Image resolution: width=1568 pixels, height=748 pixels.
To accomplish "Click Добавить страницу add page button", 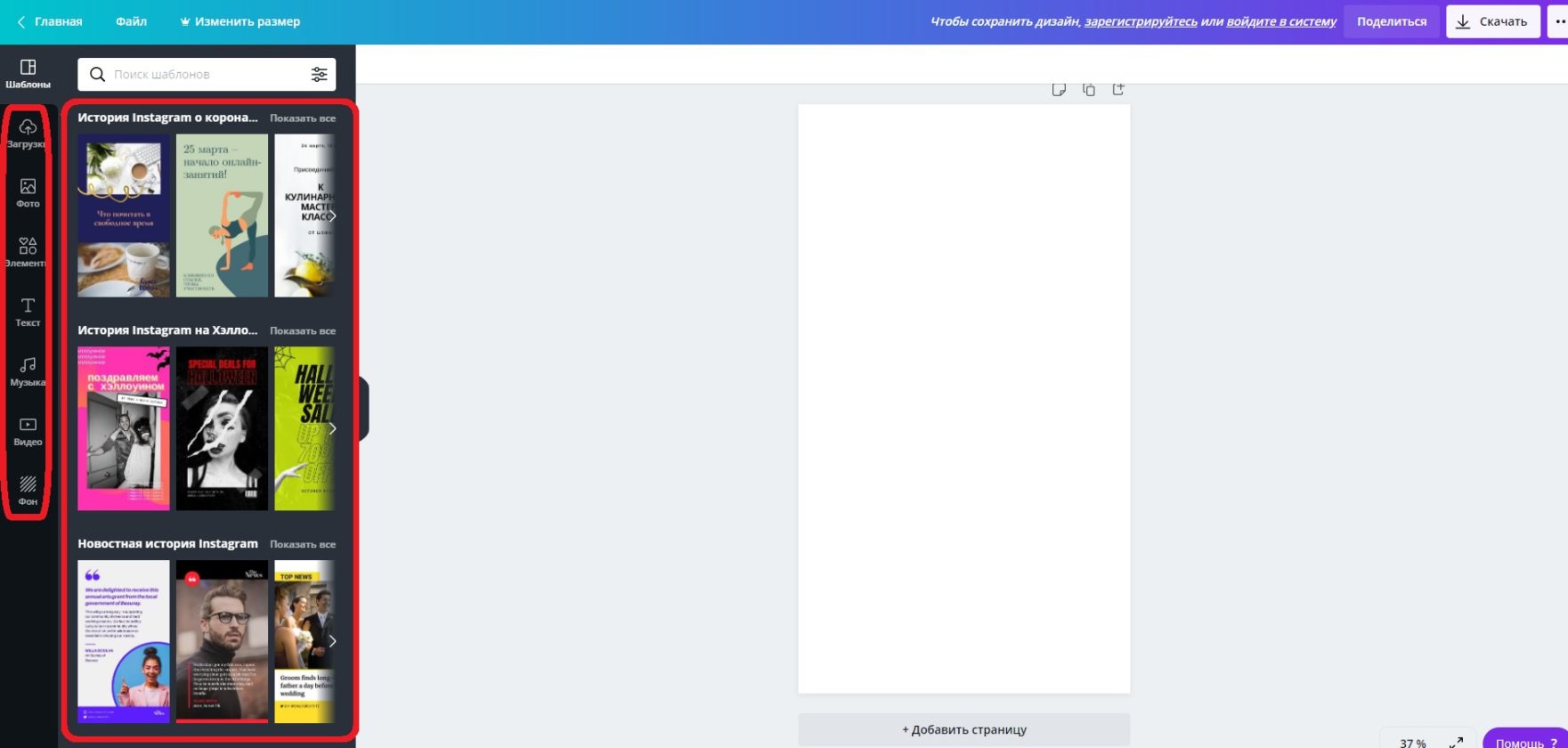I will pyautogui.click(x=964, y=729).
